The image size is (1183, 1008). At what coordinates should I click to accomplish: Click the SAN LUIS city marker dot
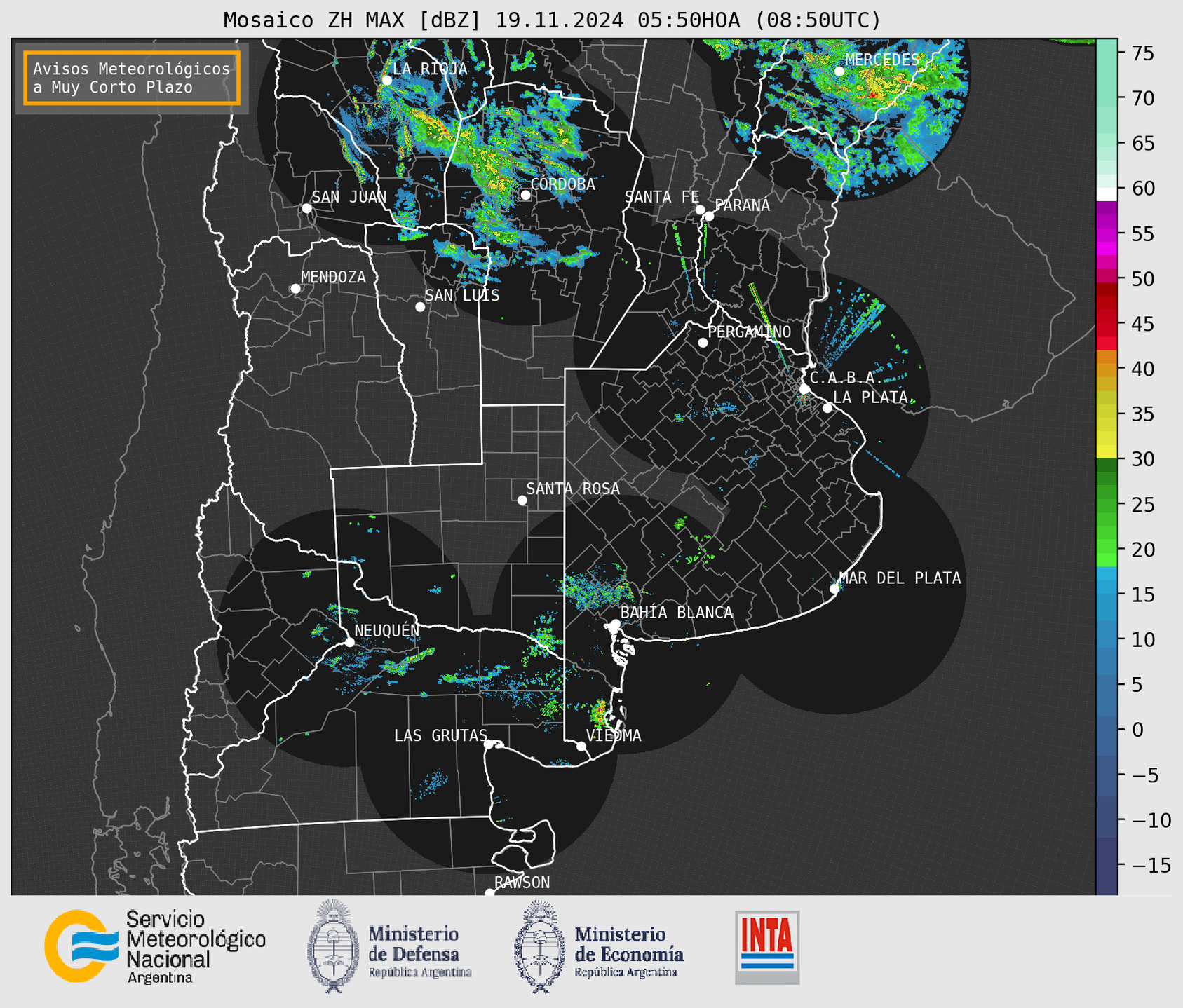(420, 306)
